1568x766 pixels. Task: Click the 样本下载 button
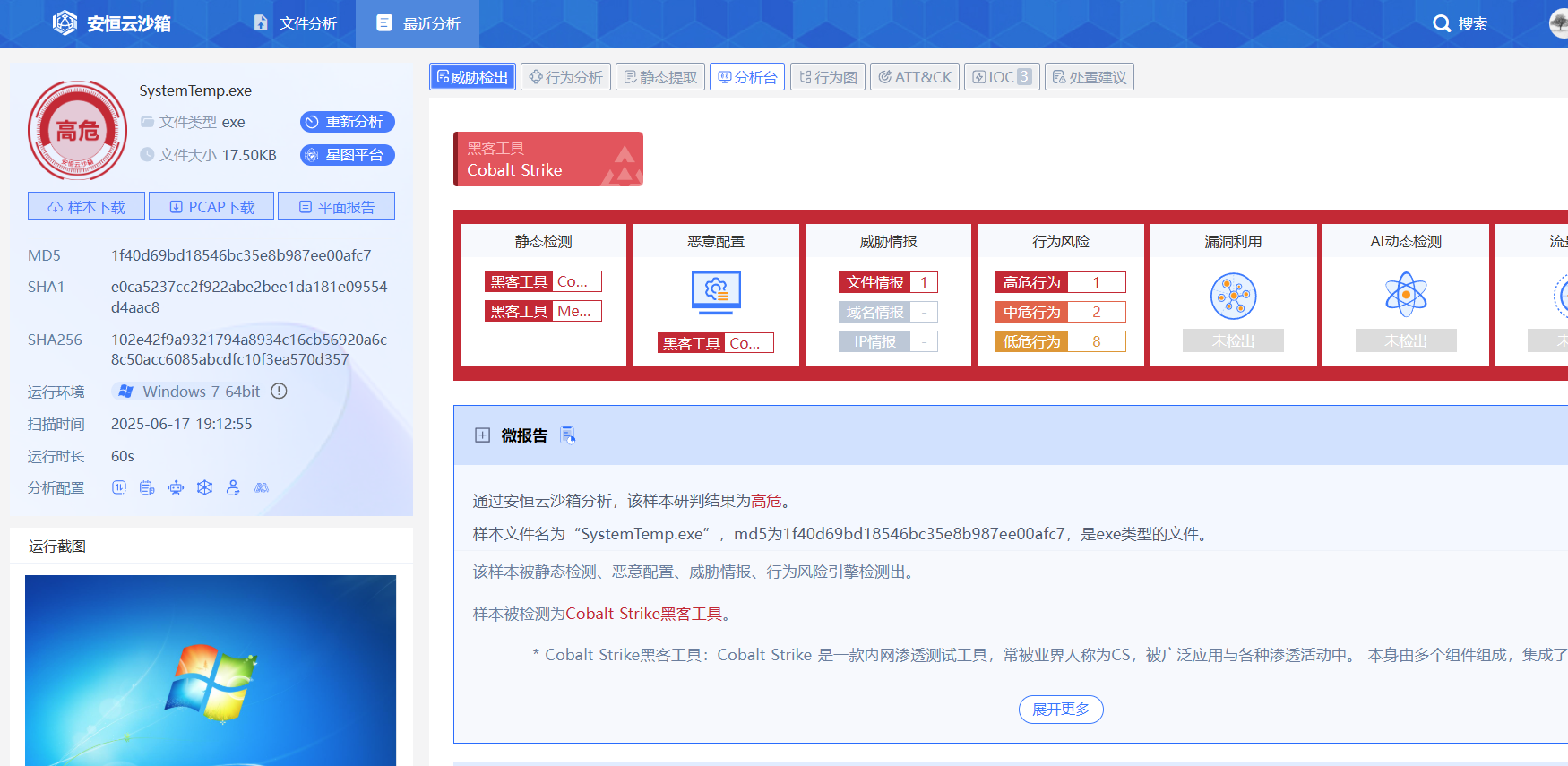86,207
